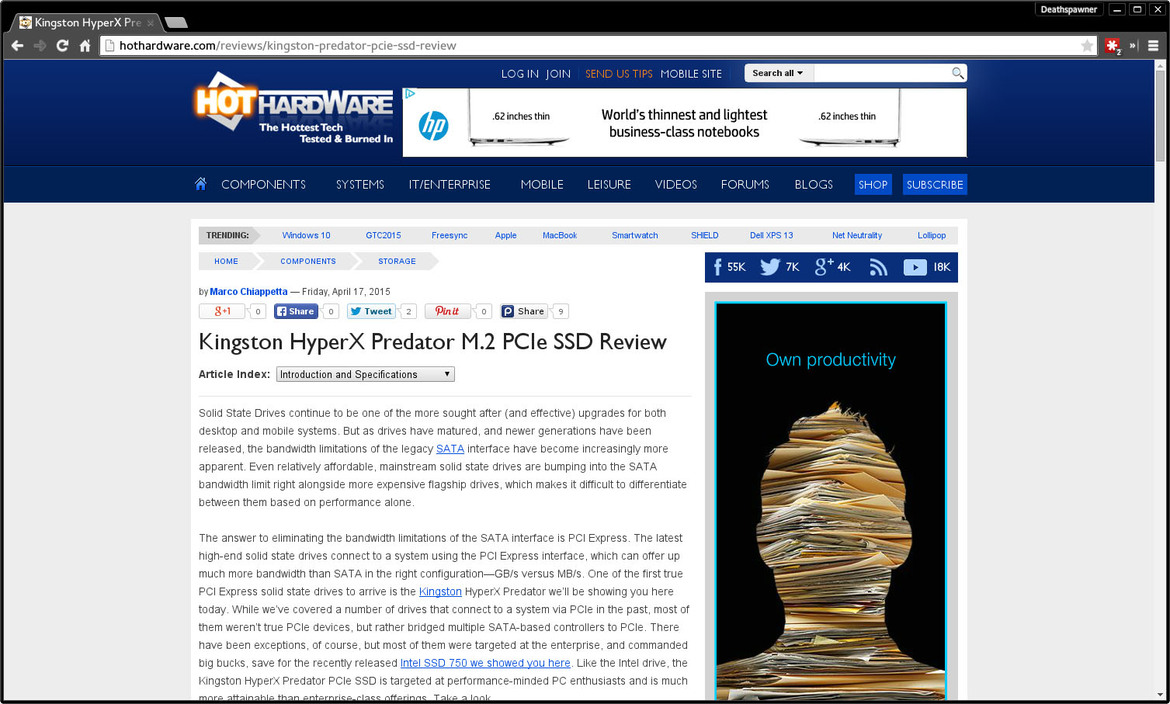Viewport: 1170px width, 704px height.
Task: Click the JOIN link
Action: [558, 74]
